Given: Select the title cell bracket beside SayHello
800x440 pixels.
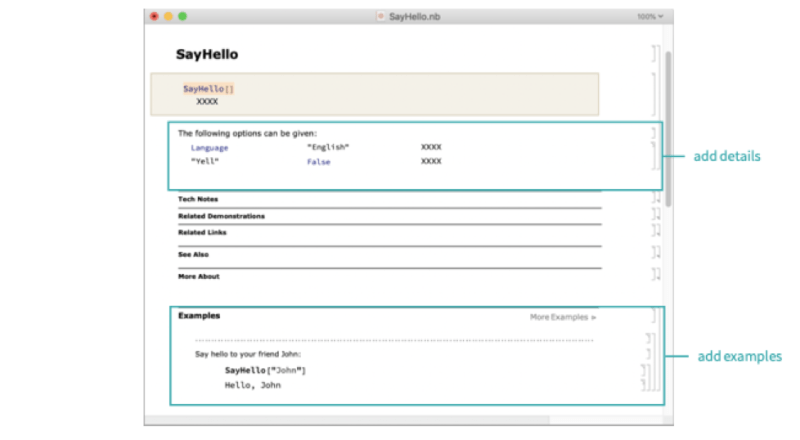Looking at the screenshot, I should [x=655, y=54].
